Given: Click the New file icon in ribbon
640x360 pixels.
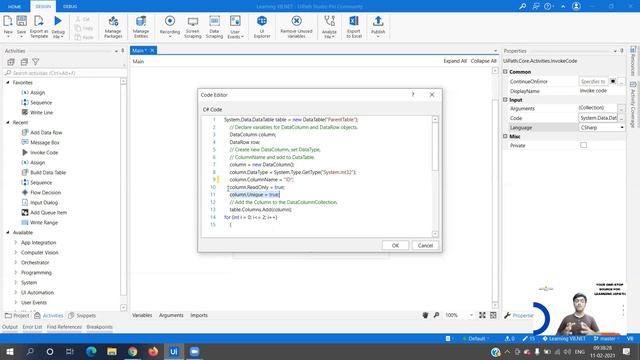Looking at the screenshot, I should pos(8,21).
